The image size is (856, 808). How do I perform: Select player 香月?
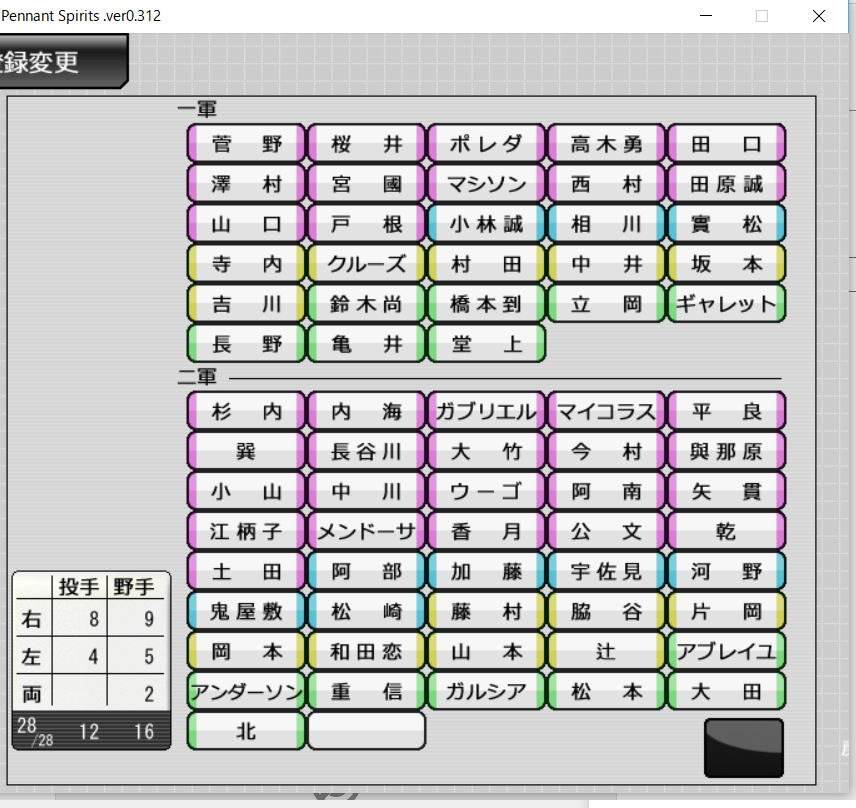tap(486, 531)
